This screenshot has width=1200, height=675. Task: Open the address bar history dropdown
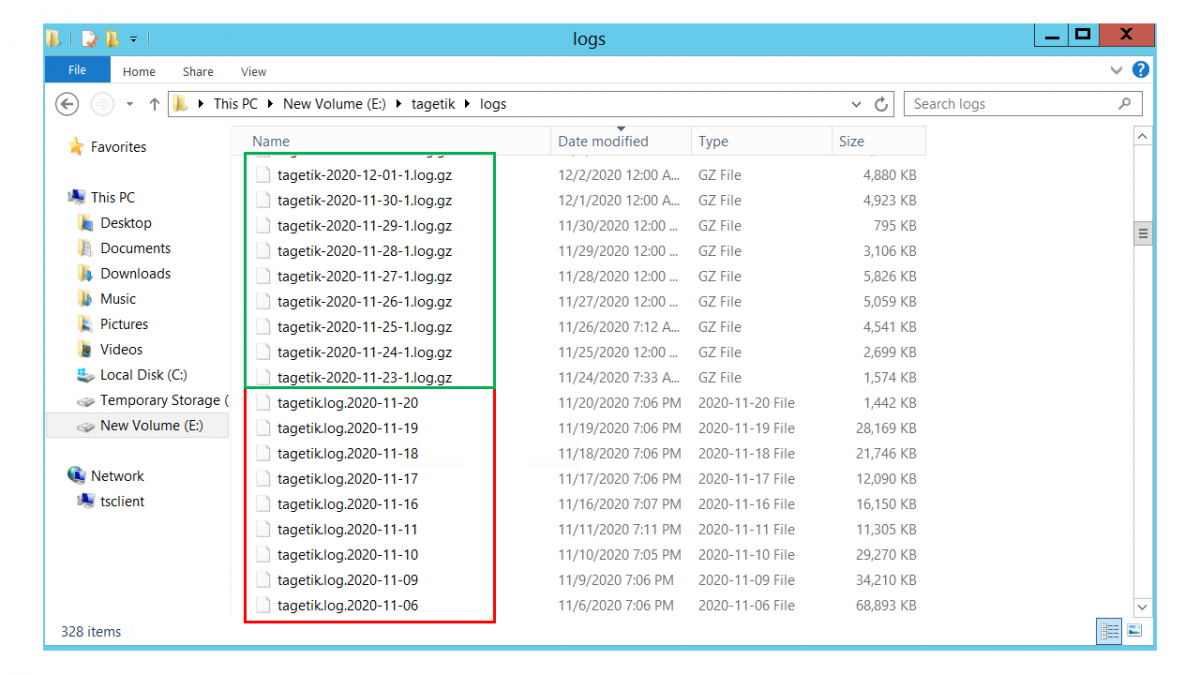point(856,104)
